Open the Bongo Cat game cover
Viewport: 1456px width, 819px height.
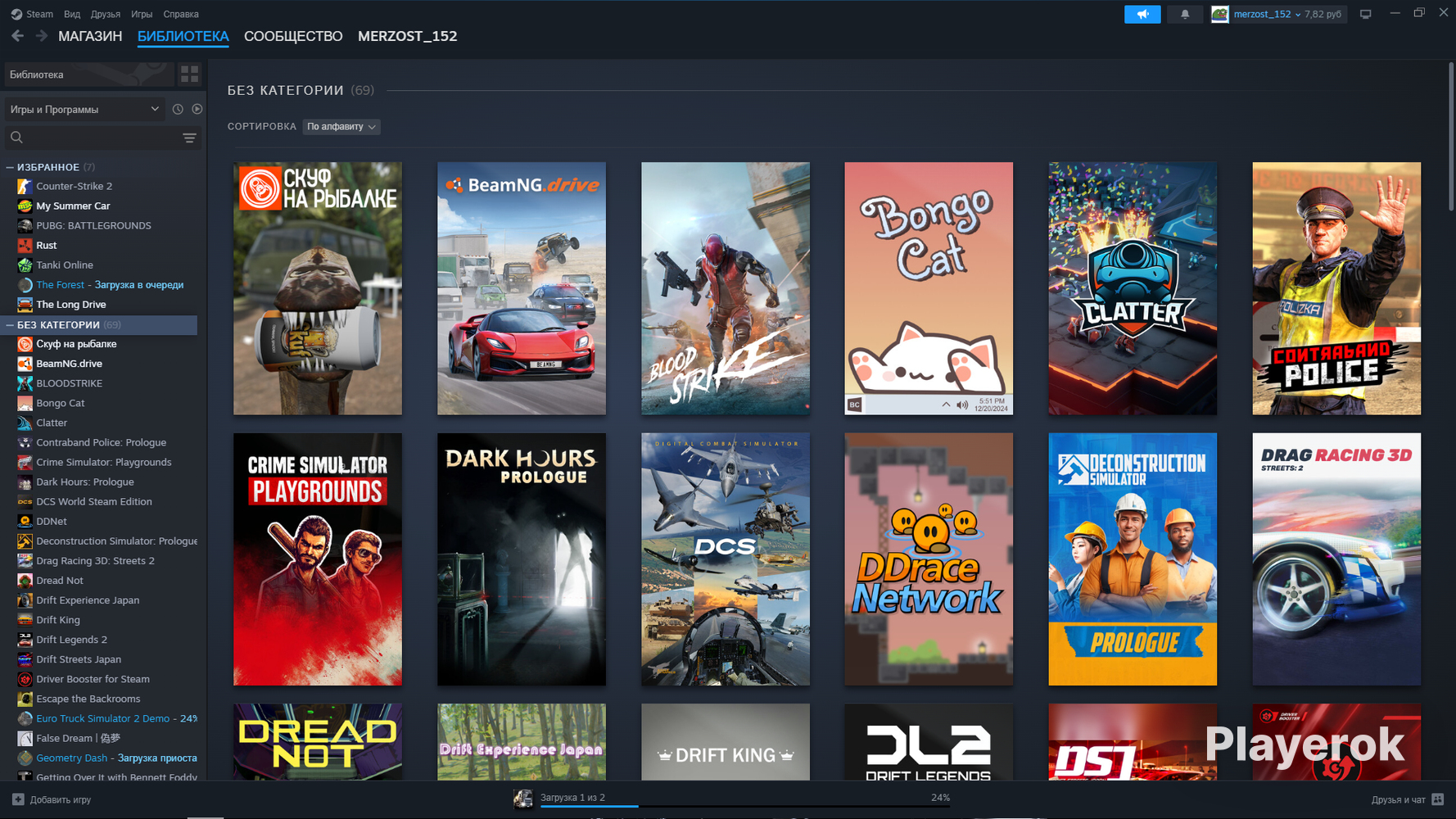click(x=929, y=288)
